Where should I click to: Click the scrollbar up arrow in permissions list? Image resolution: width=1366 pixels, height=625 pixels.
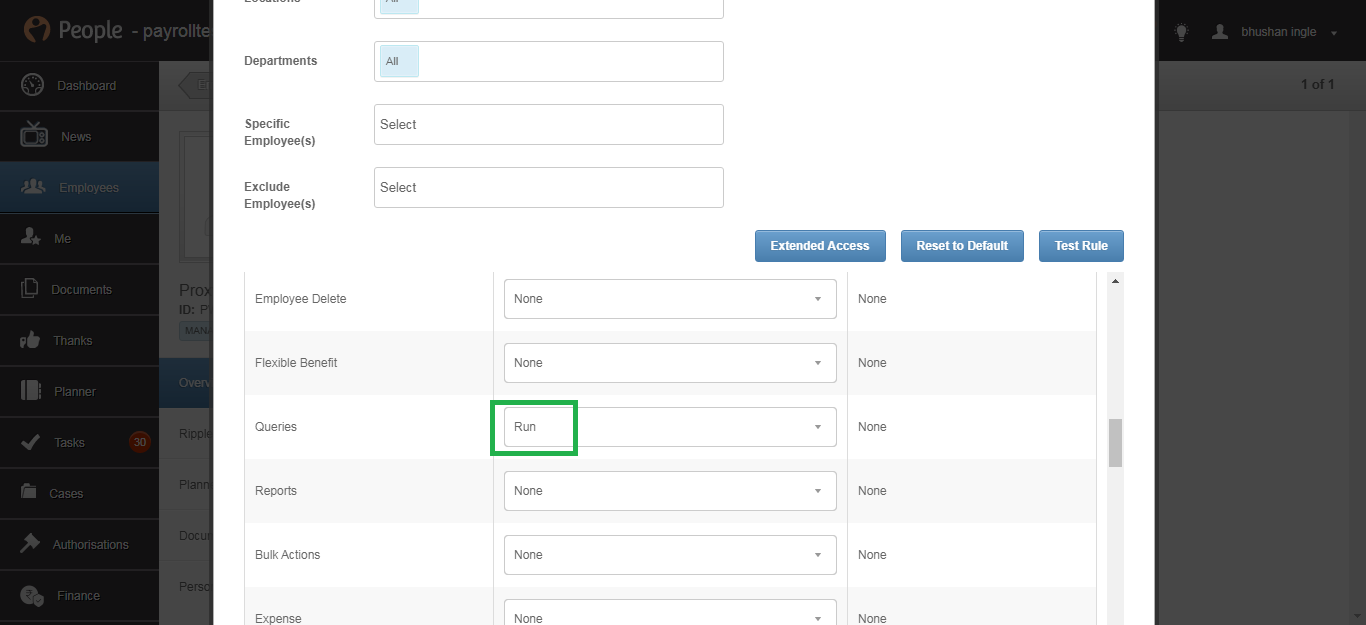tap(1116, 281)
